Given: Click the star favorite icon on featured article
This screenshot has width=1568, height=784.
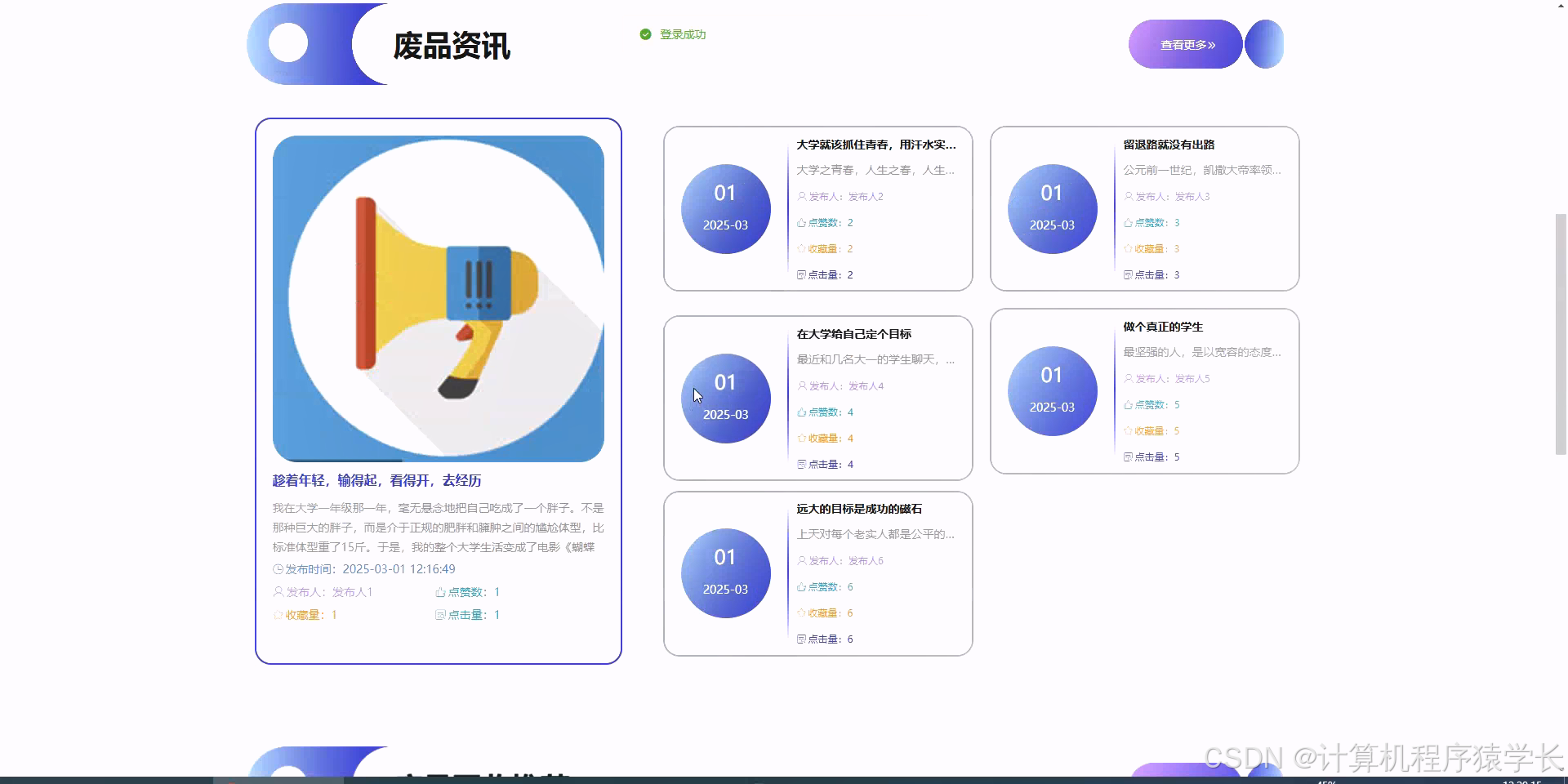Looking at the screenshot, I should (x=277, y=614).
